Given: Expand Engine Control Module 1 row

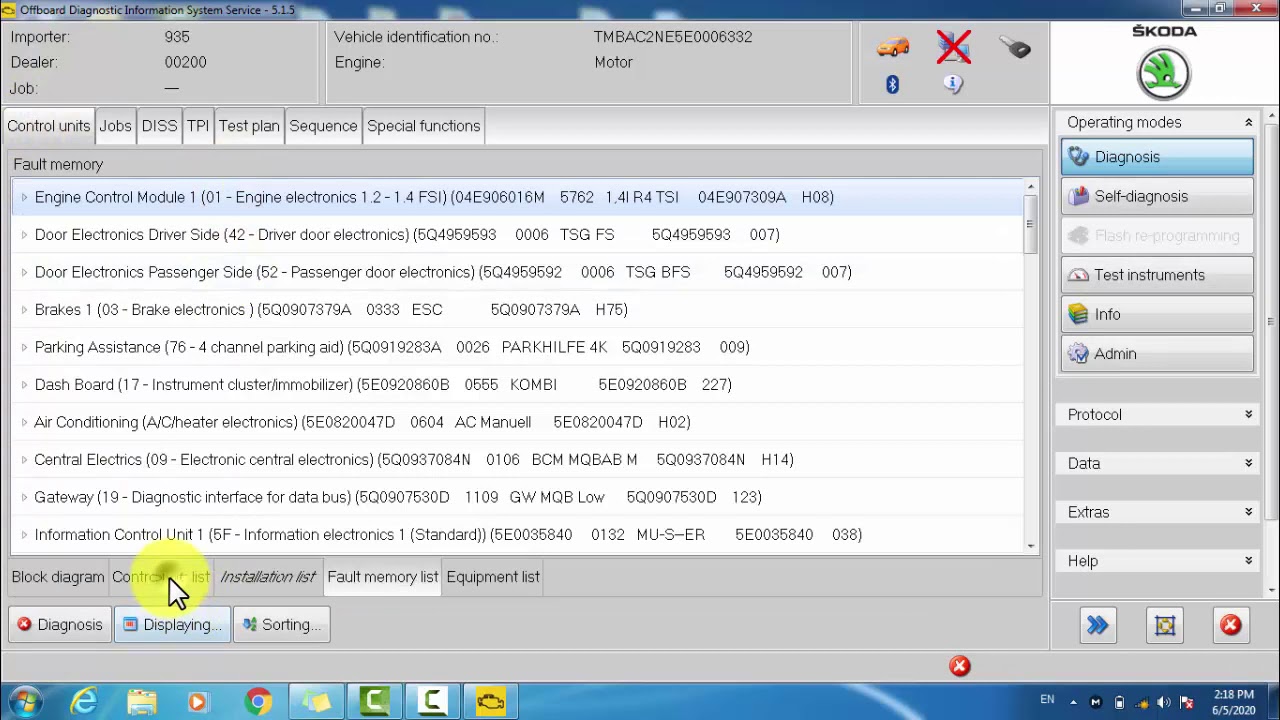Looking at the screenshot, I should pos(24,197).
